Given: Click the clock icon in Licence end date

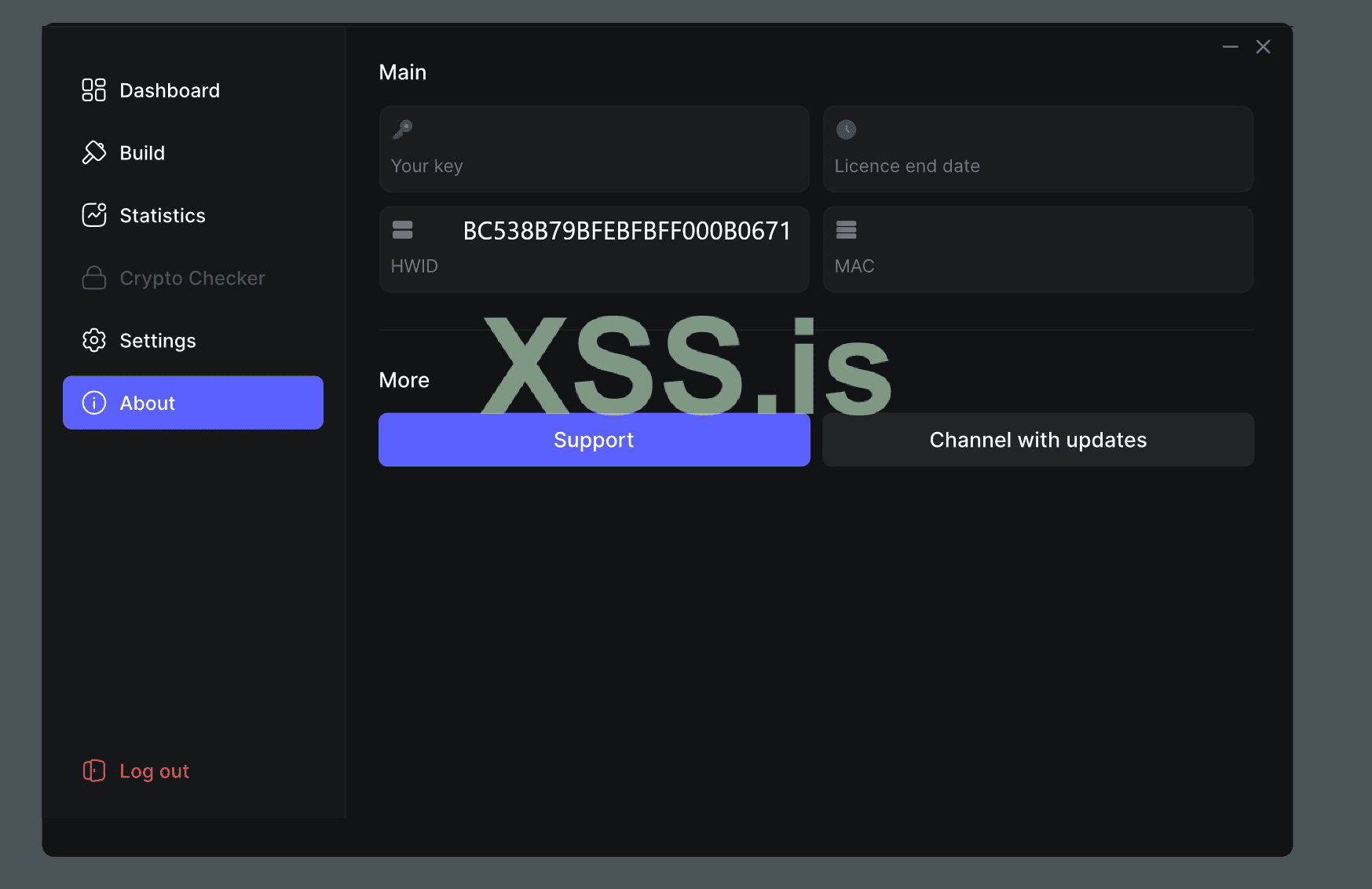Looking at the screenshot, I should pos(846,129).
